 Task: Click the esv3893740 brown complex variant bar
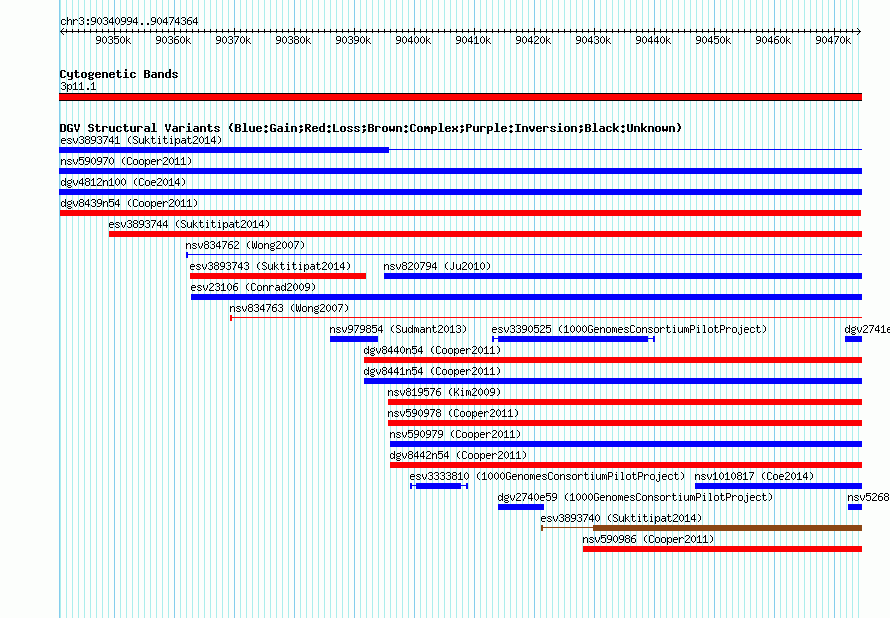point(727,528)
